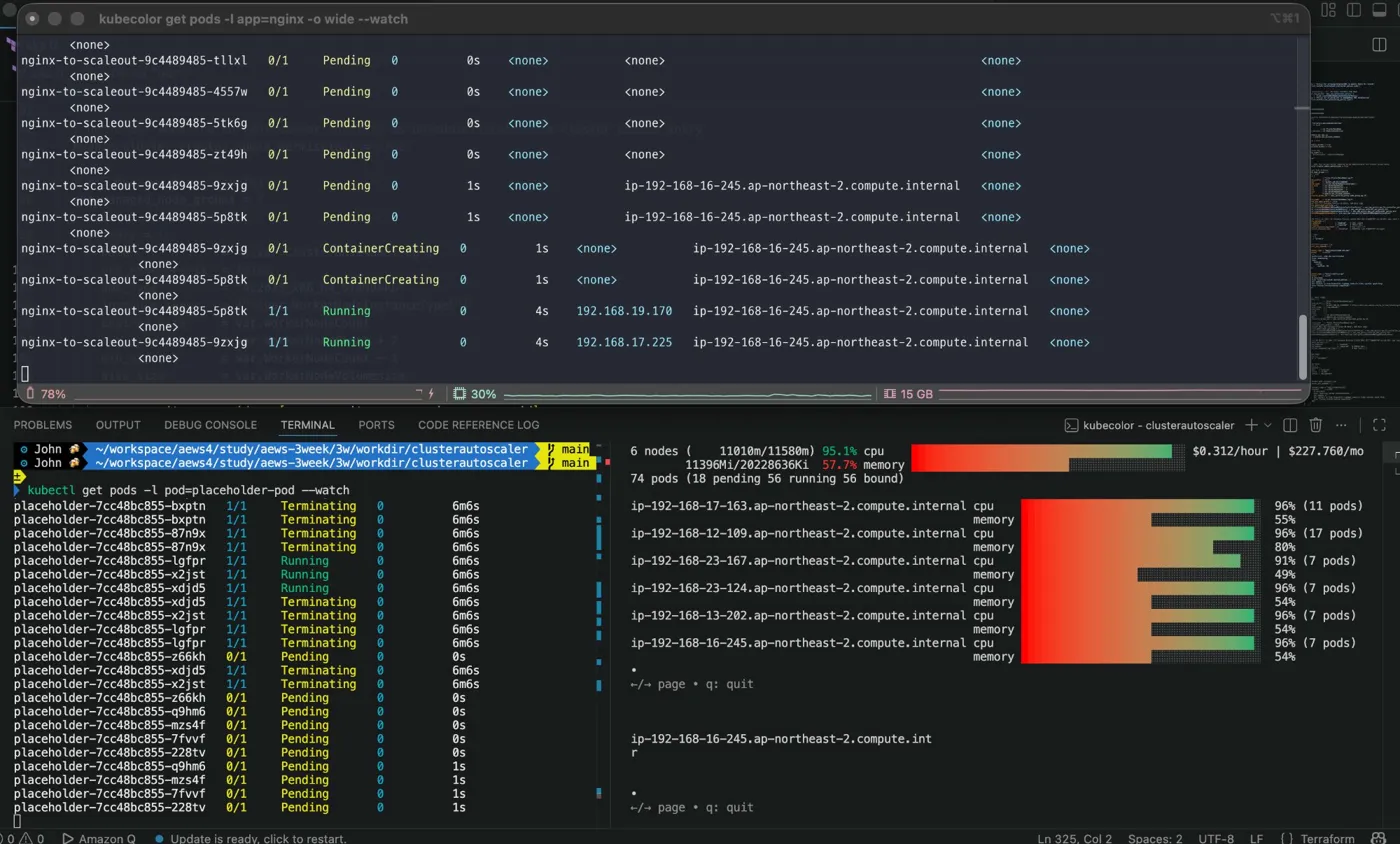Maximize the panel size icon
Image resolution: width=1400 pixels, height=844 pixels.
tap(1379, 425)
